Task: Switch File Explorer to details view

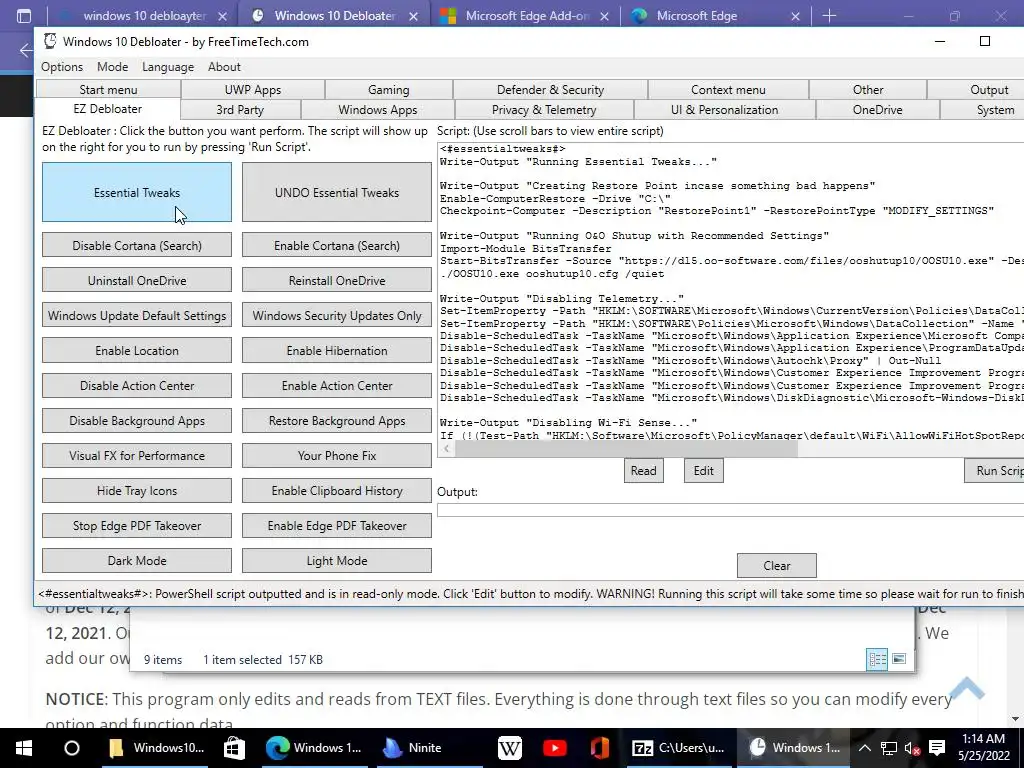Action: [877, 660]
